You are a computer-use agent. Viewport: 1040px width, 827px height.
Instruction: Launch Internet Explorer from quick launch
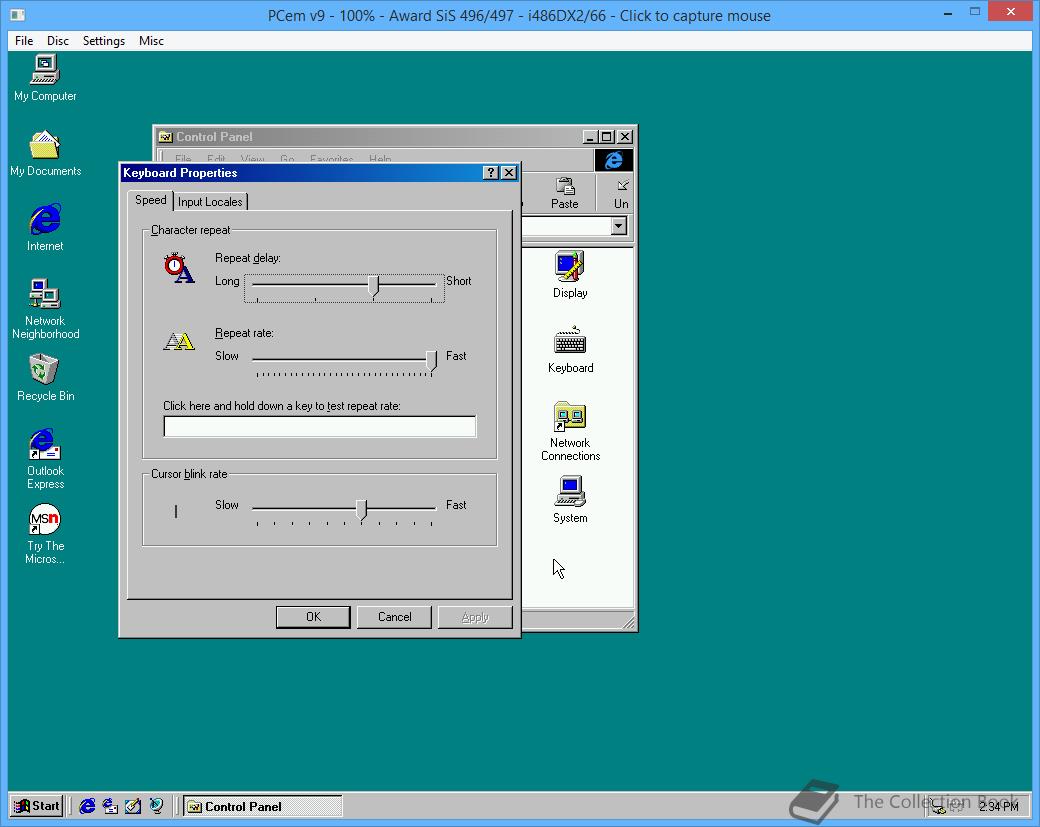(87, 806)
